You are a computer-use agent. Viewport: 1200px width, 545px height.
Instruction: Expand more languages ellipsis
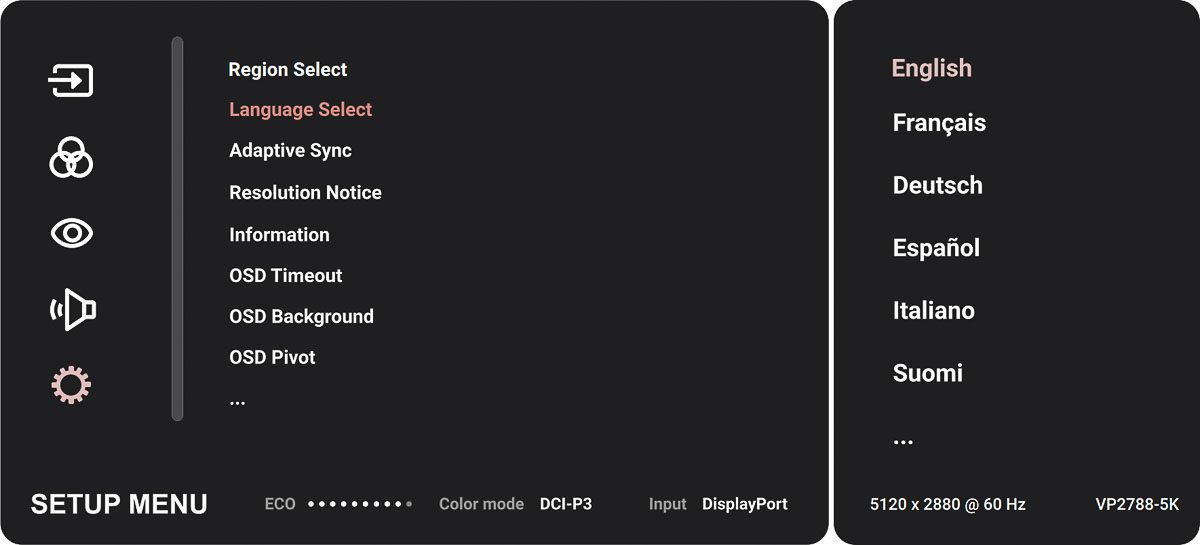coord(903,441)
